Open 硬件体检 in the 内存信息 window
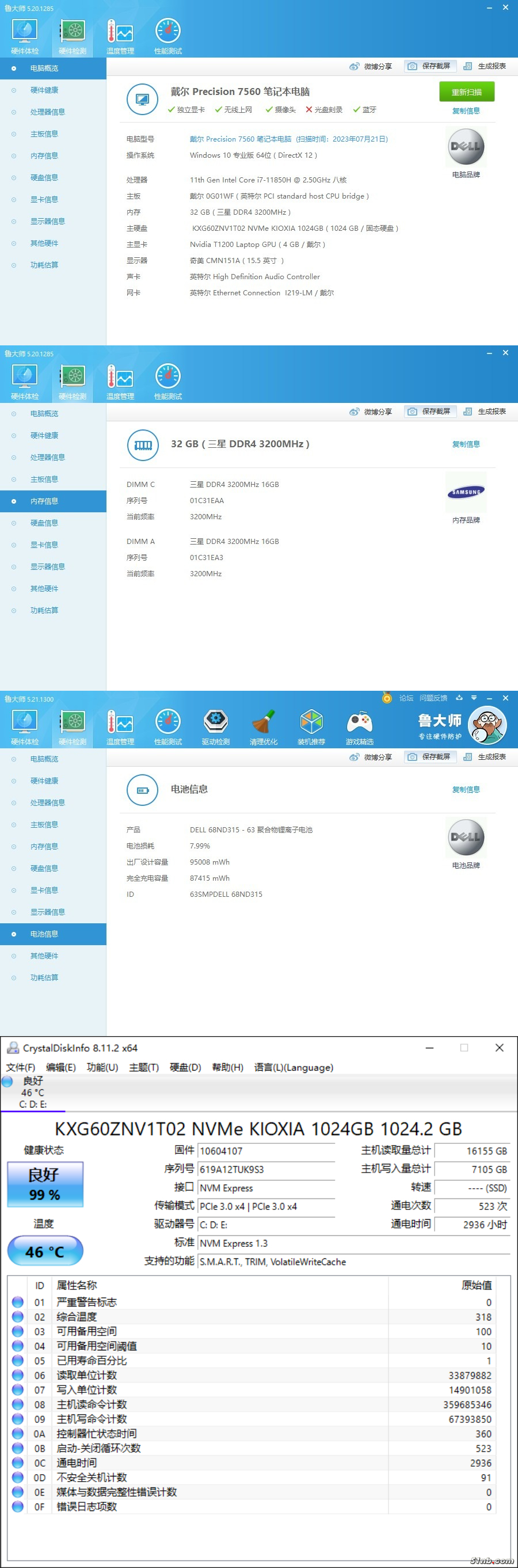 tap(24, 382)
